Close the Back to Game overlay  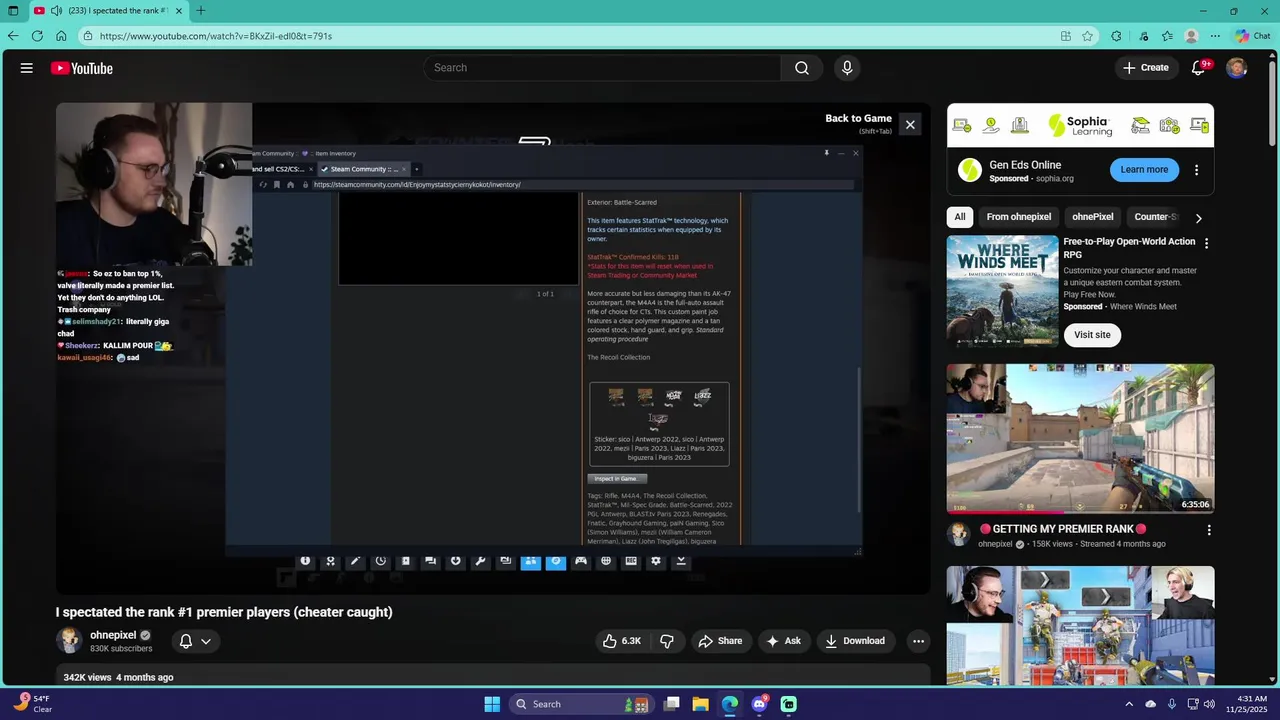(910, 125)
